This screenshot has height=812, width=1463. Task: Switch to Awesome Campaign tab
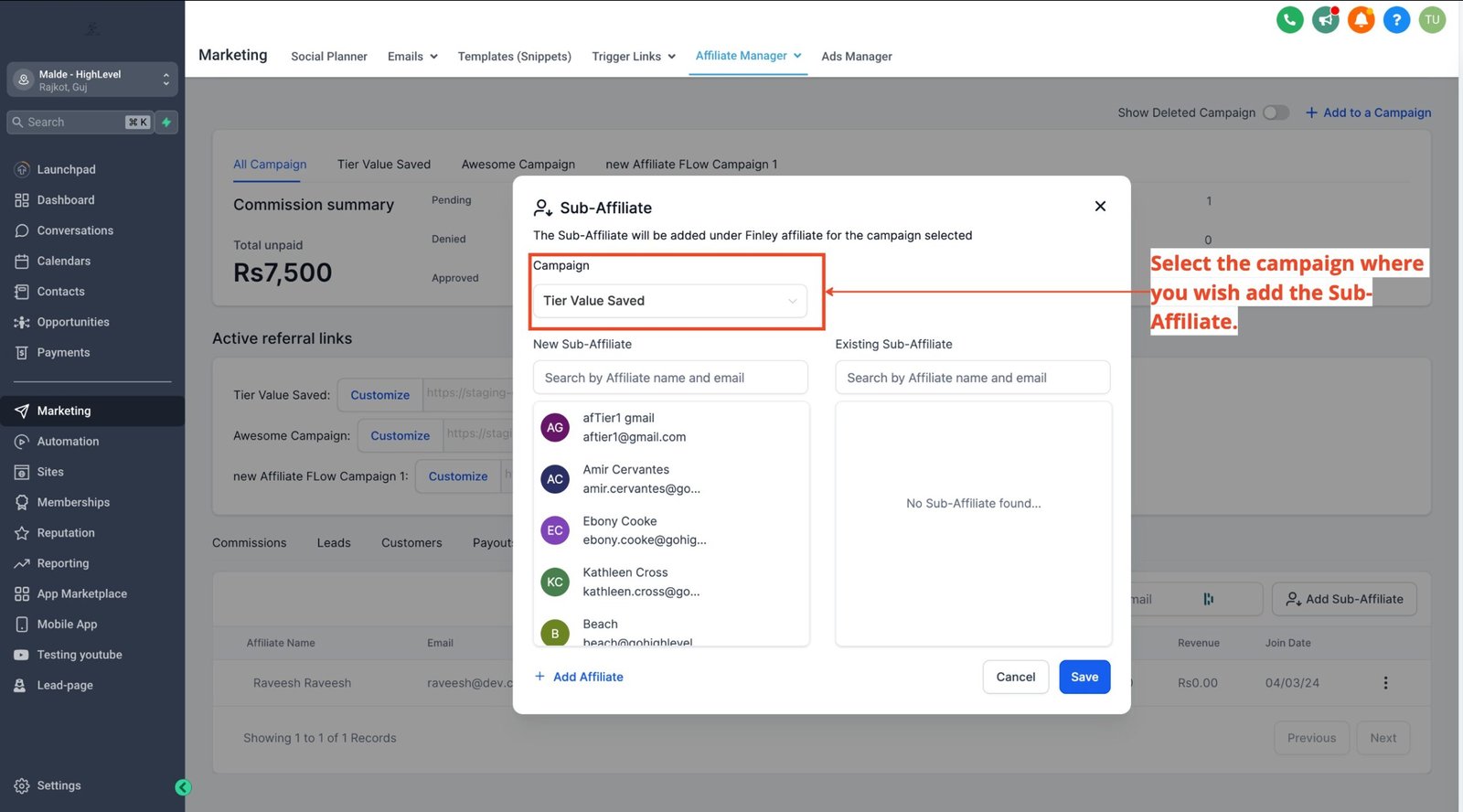pyautogui.click(x=518, y=165)
